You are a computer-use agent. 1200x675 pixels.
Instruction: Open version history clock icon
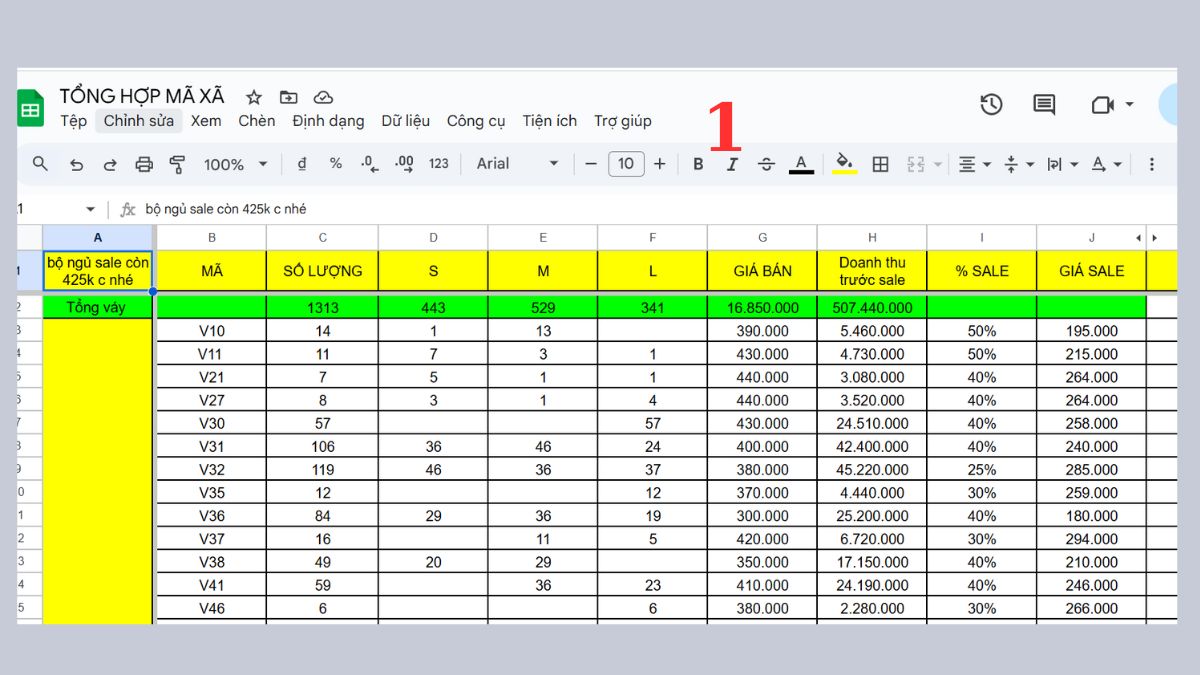(991, 104)
